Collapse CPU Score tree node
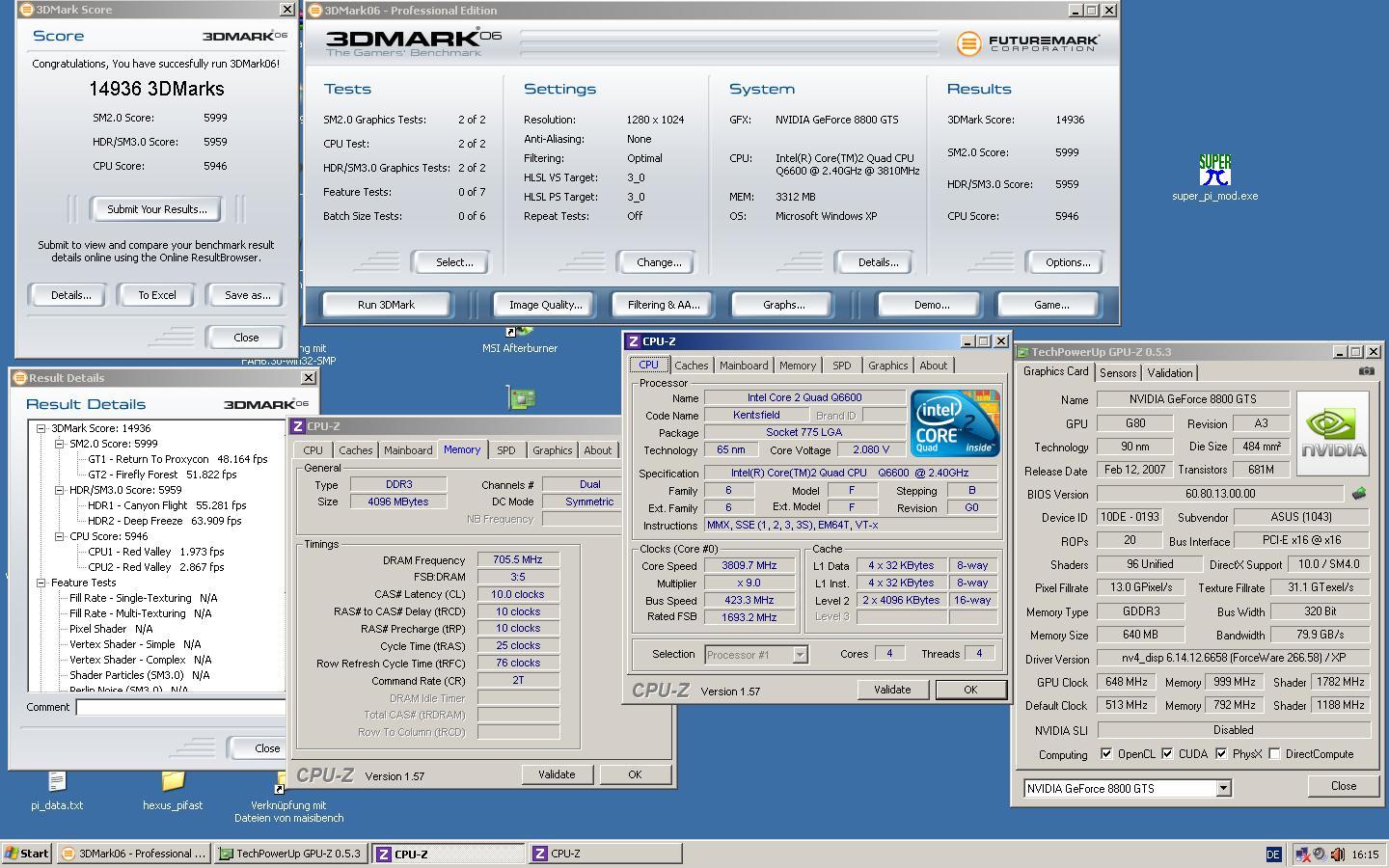1389x868 pixels. click(60, 536)
